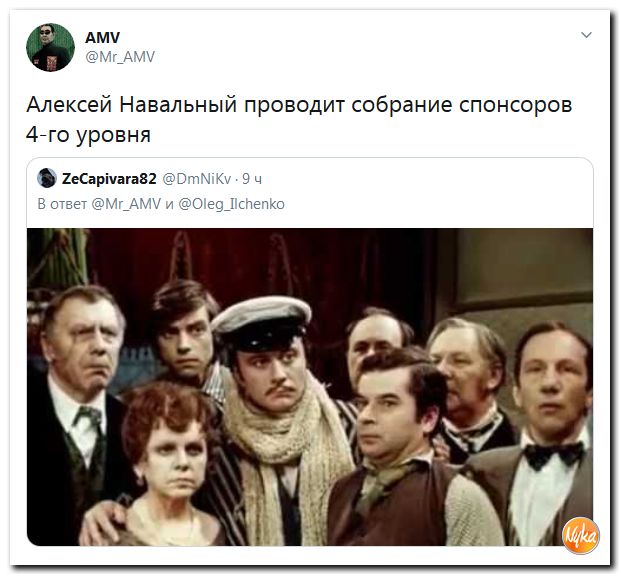Open the 9 ч timestamp link
Image resolution: width=621 pixels, height=576 pixels.
pos(252,179)
